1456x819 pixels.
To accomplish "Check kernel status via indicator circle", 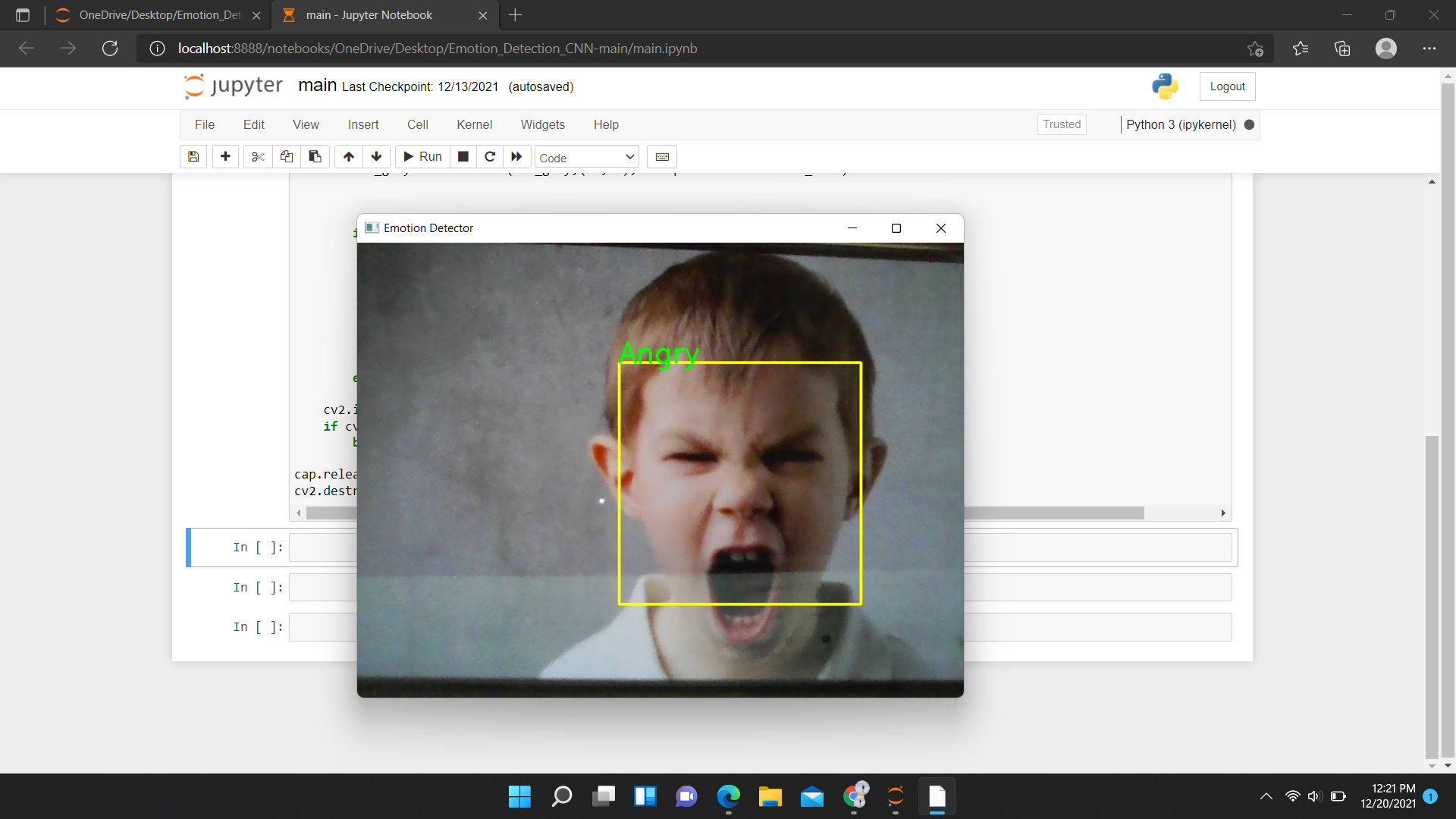I will click(x=1248, y=124).
